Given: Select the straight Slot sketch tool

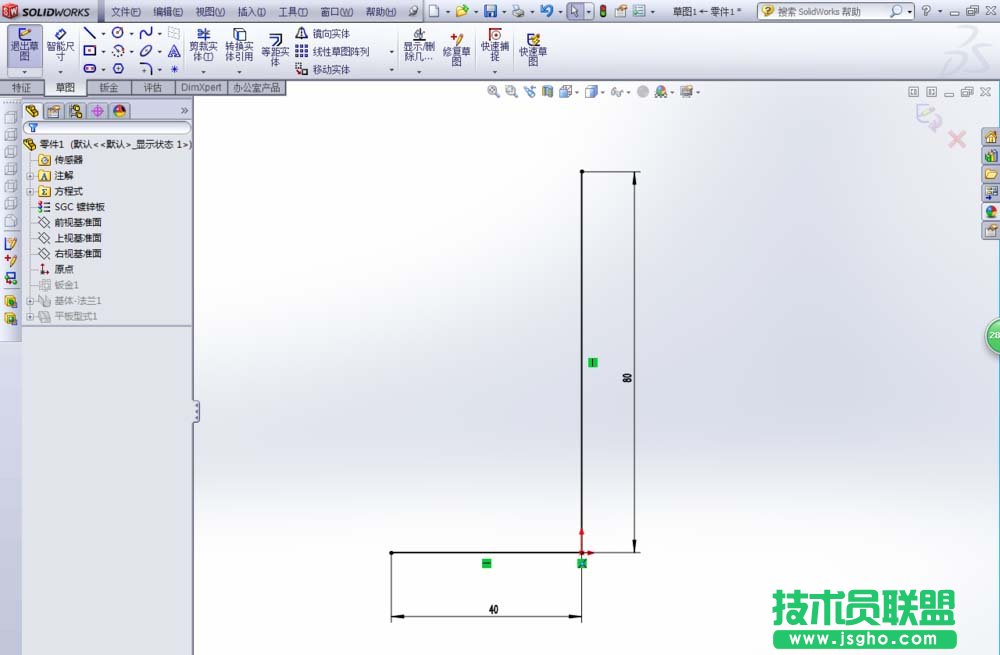Looking at the screenshot, I should (89, 68).
